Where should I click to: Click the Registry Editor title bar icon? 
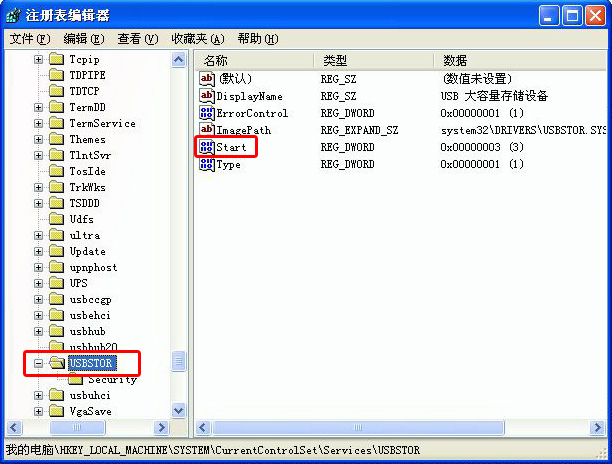point(13,15)
